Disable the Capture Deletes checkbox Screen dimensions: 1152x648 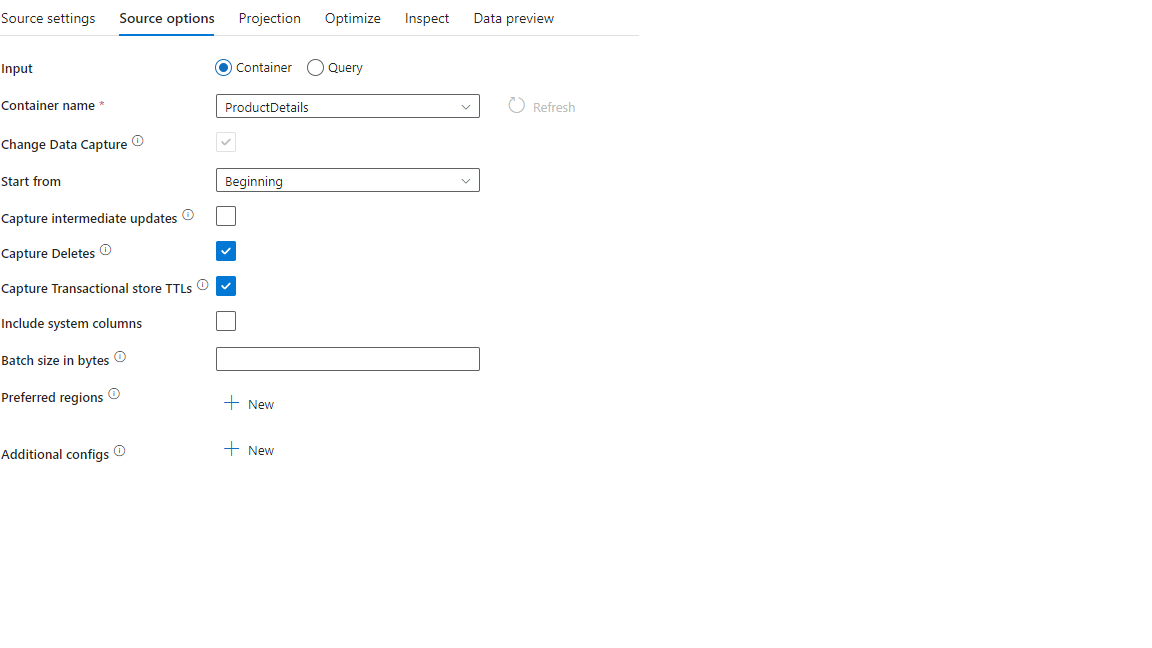click(225, 250)
